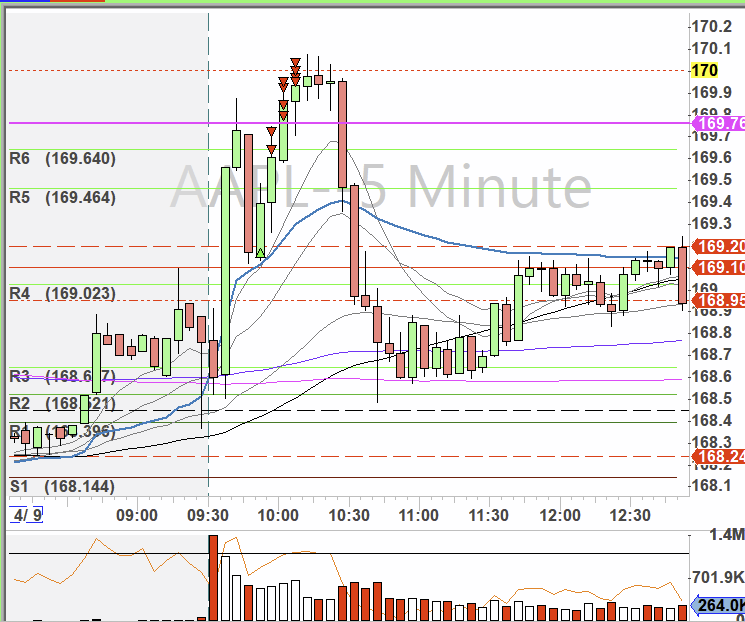Click the 1.4M volume scale label
This screenshot has width=745, height=622.
718,536
